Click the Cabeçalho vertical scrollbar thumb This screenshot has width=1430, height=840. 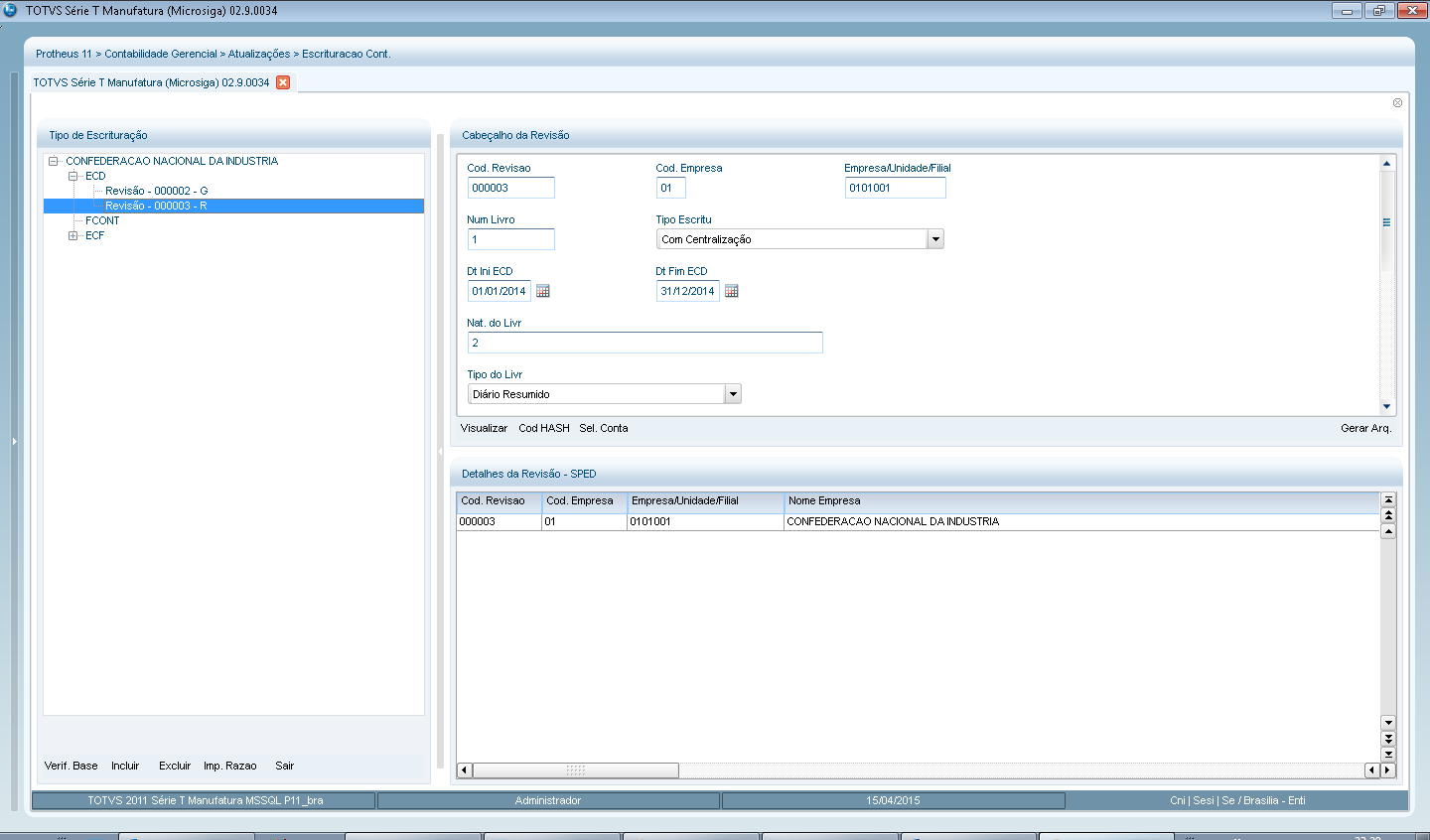tap(1387, 222)
